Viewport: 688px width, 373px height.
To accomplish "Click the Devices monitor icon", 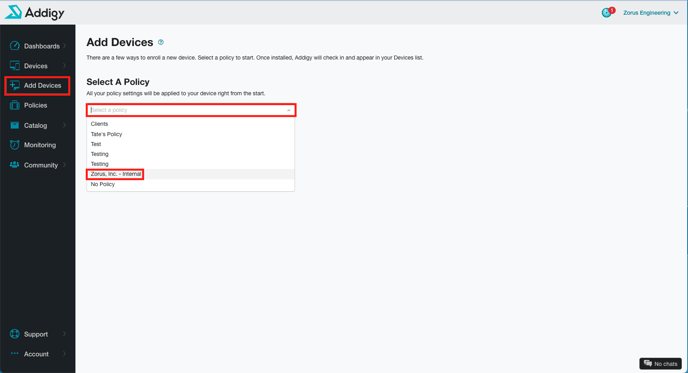I will coord(14,65).
